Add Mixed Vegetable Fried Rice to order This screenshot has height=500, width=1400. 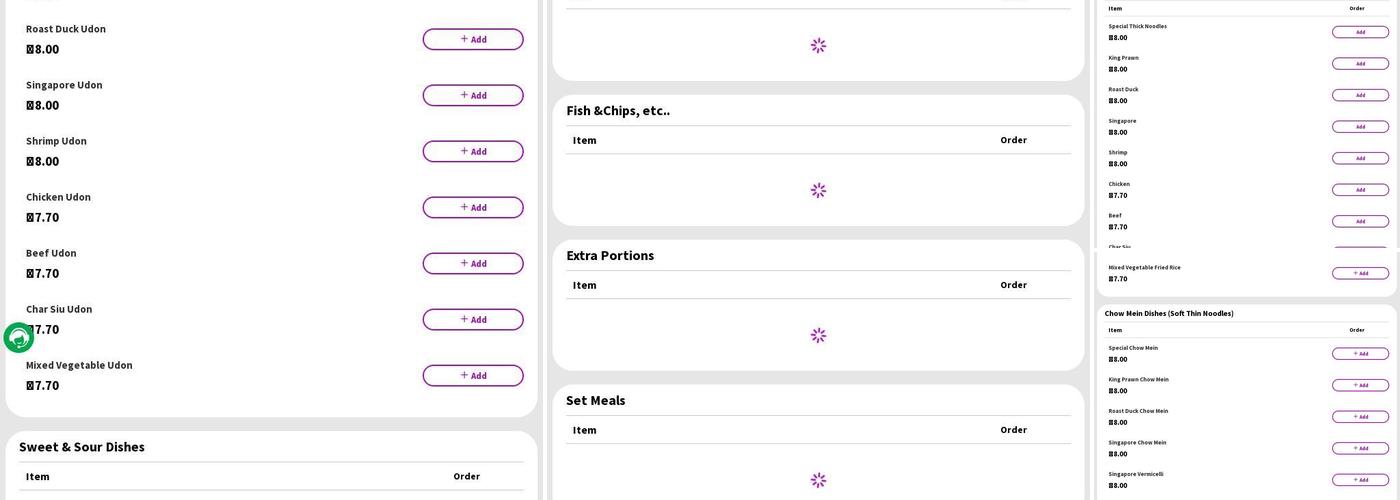point(1360,273)
